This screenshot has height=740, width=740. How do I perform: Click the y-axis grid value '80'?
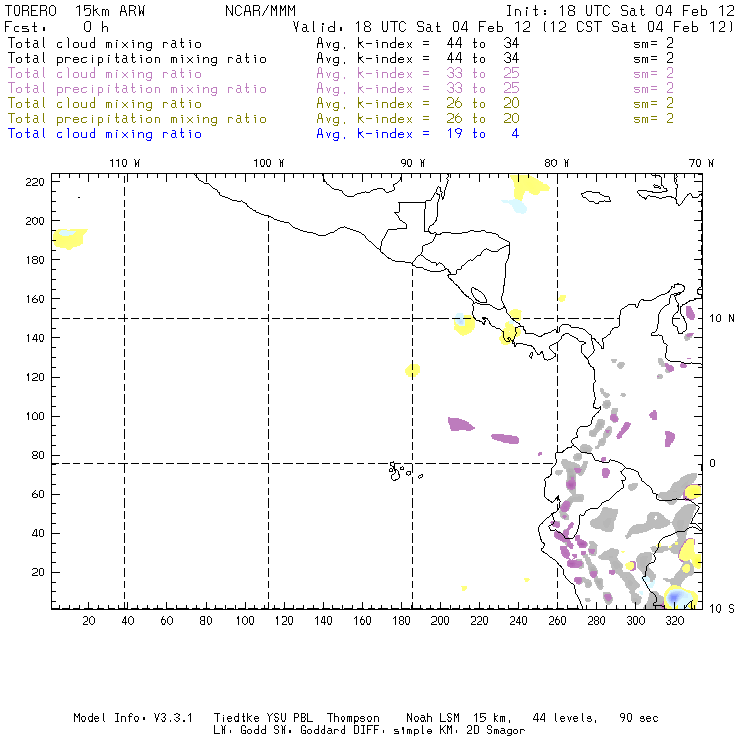click(38, 455)
